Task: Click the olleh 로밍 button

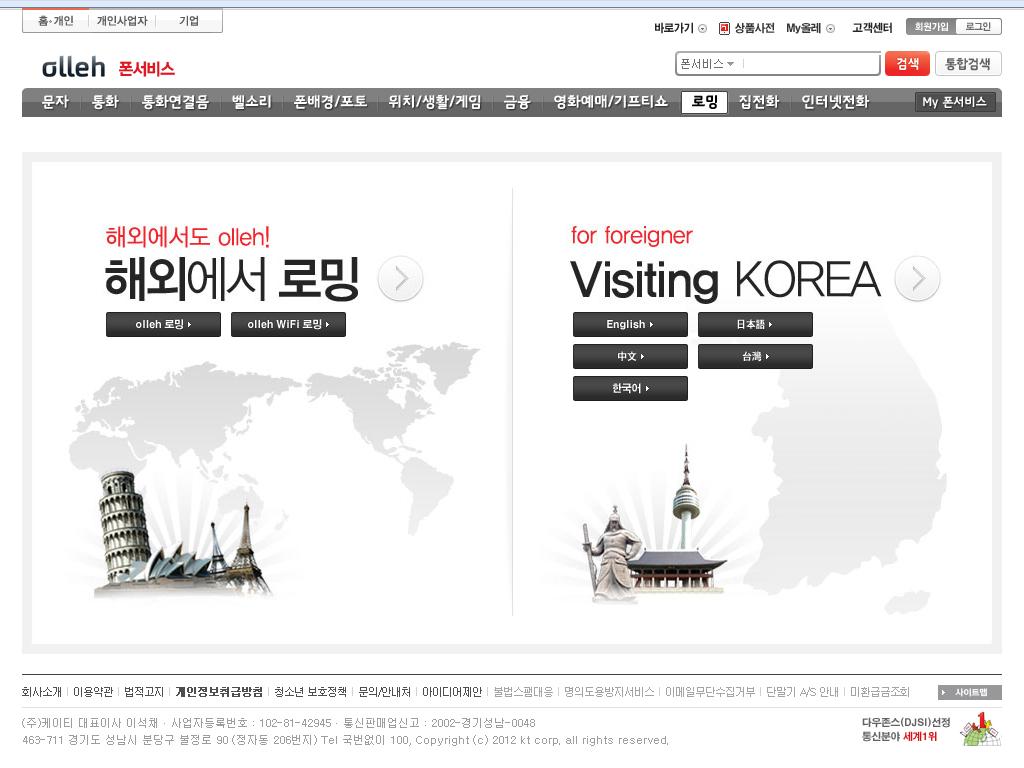Action: coord(163,325)
